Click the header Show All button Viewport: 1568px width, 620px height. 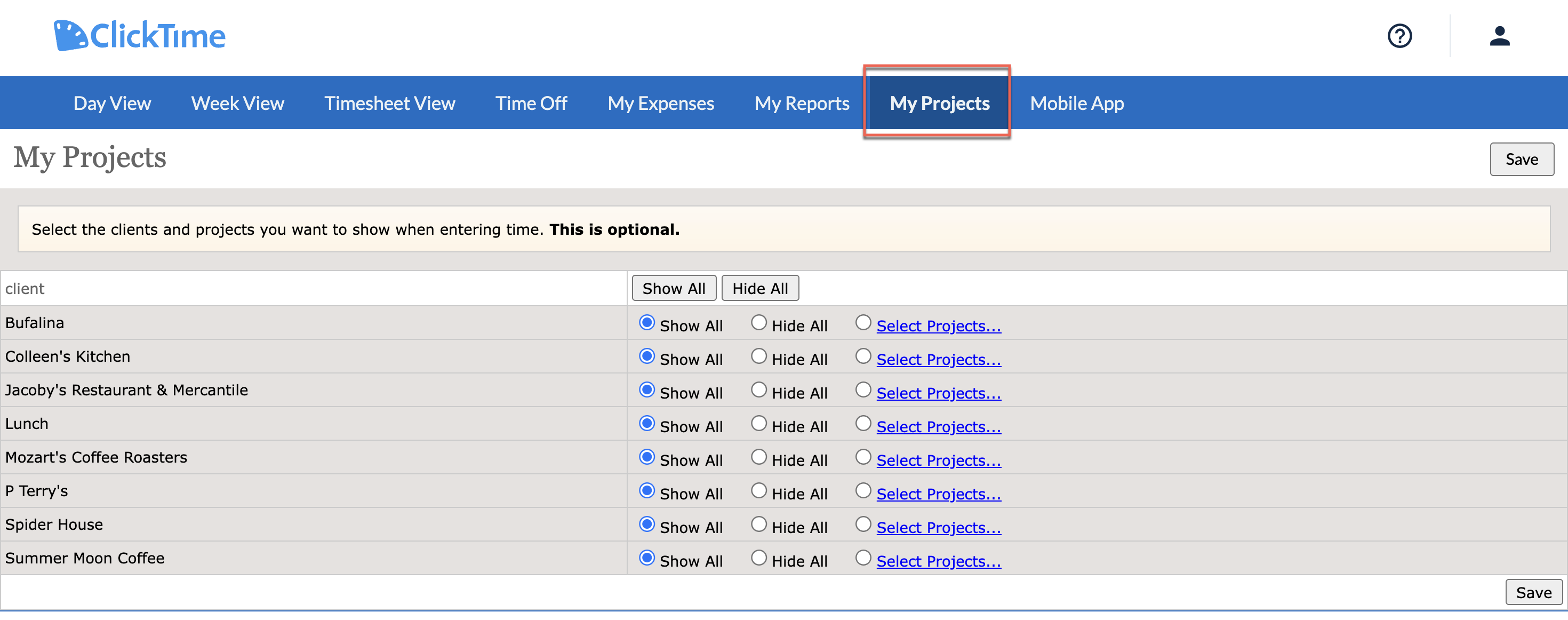tap(674, 288)
